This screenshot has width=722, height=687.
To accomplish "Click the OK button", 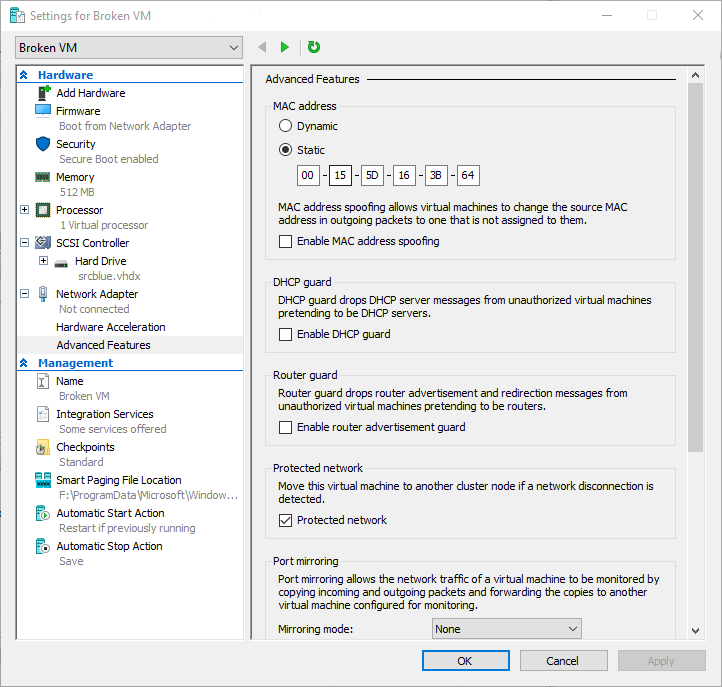I will click(466, 661).
